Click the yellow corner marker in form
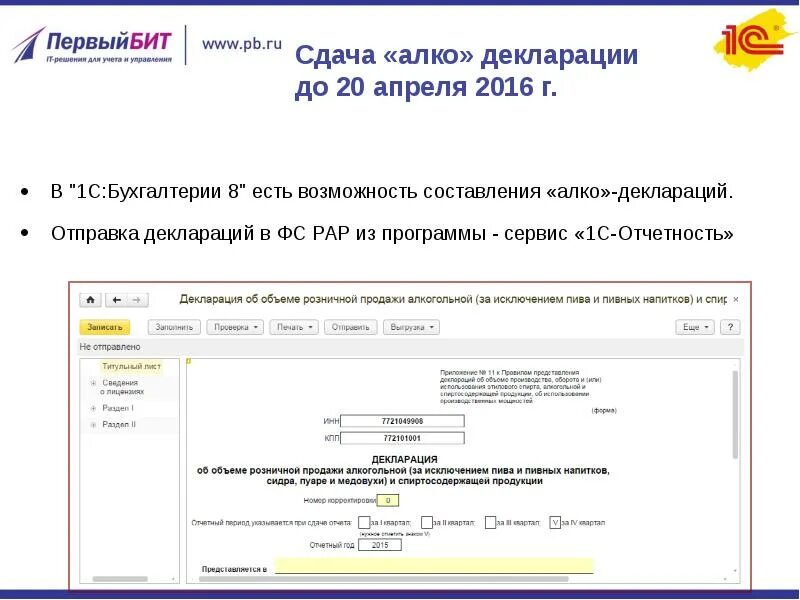800x600 pixels. pyautogui.click(x=189, y=361)
